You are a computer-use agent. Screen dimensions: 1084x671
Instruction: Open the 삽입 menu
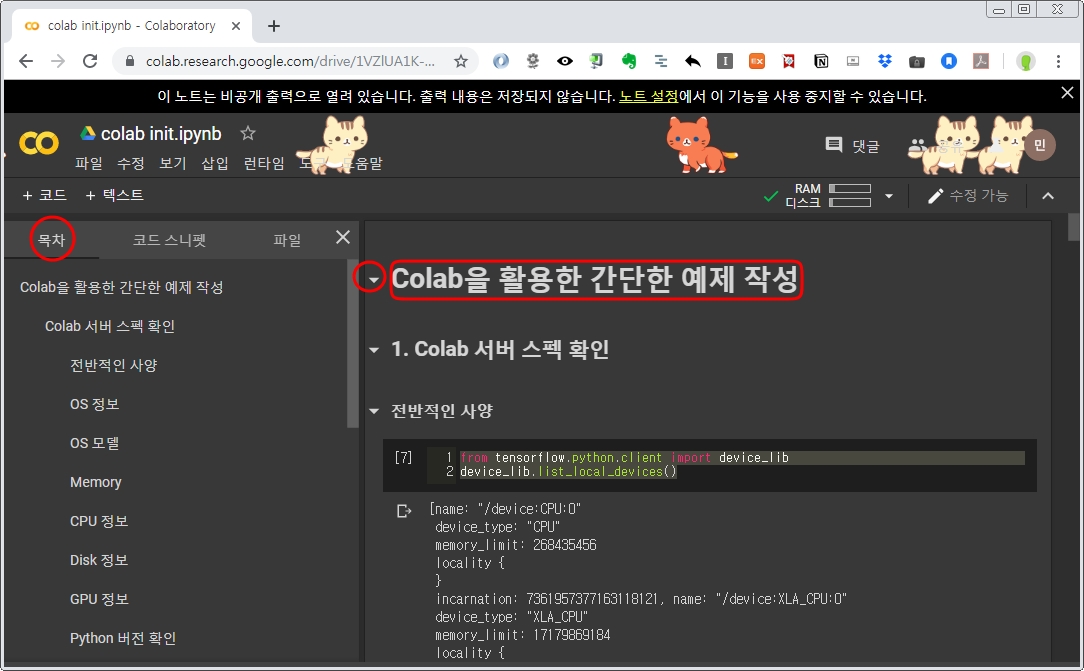pos(215,163)
